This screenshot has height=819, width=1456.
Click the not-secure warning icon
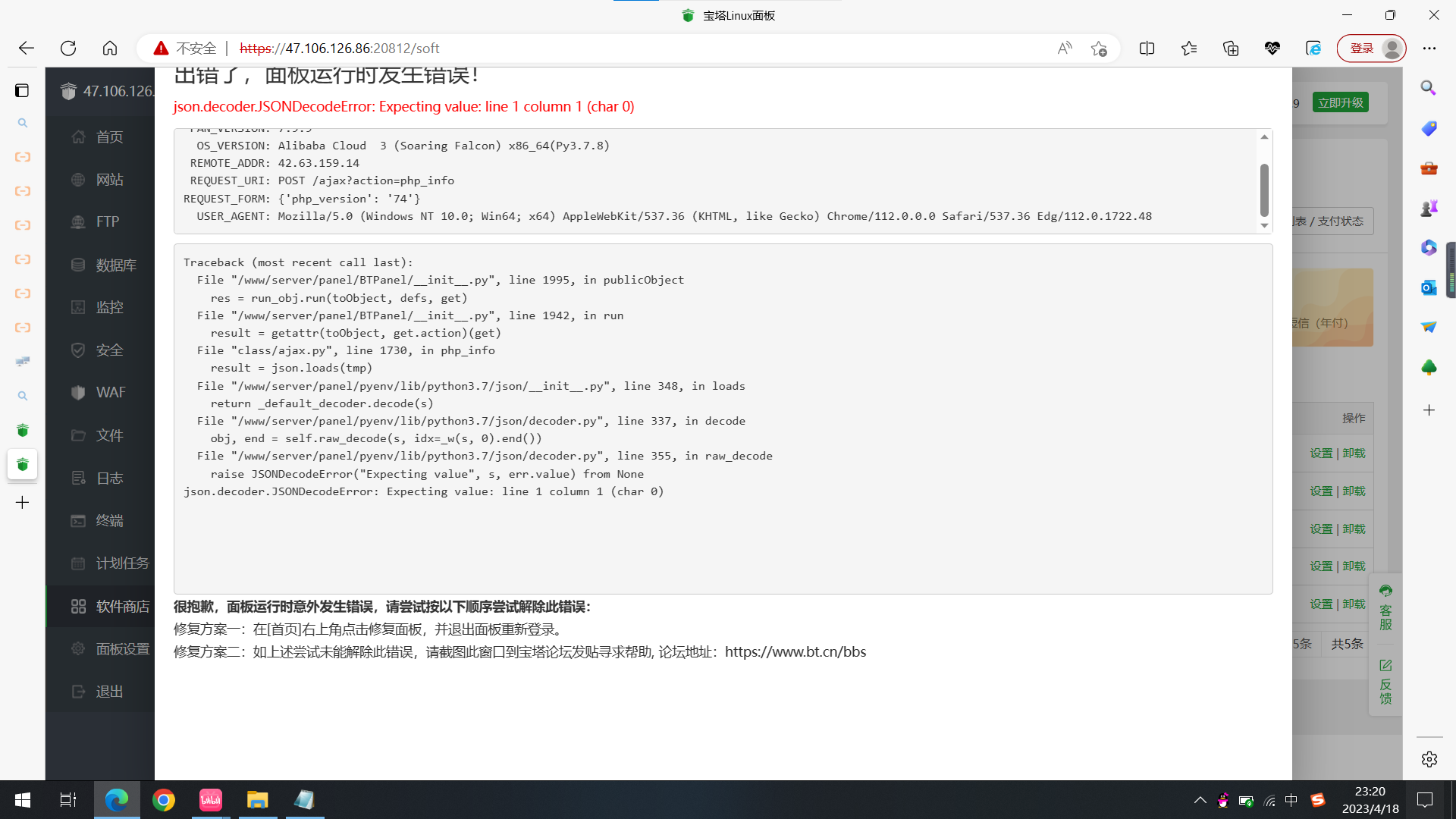click(x=161, y=49)
